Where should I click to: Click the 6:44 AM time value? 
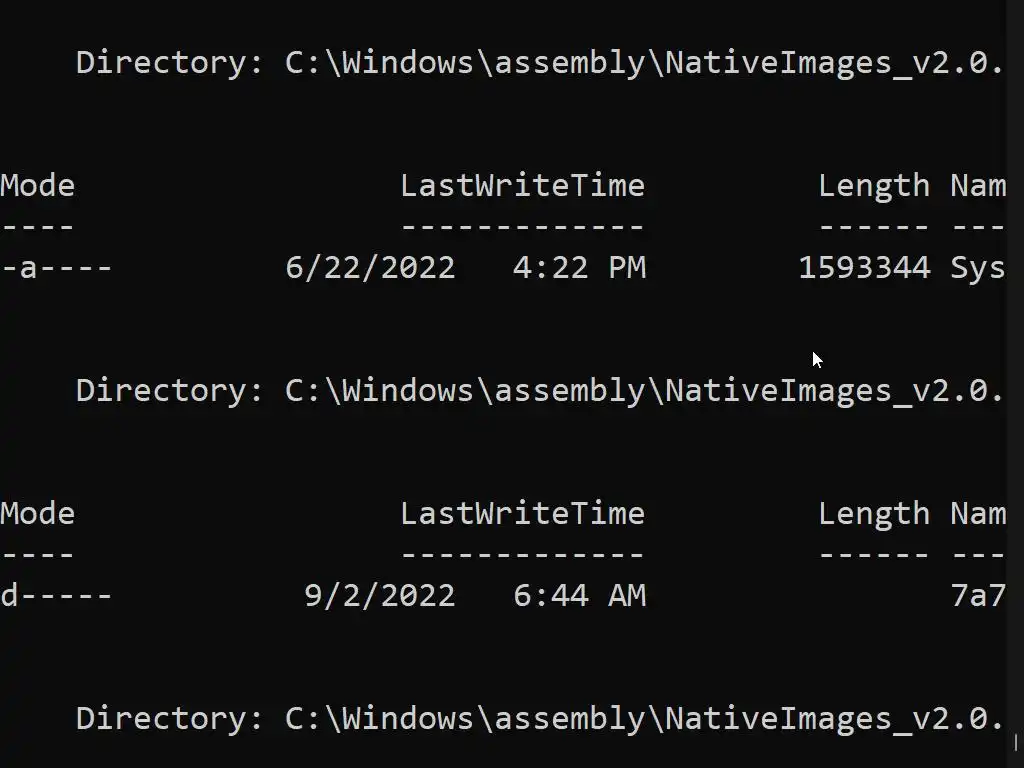[x=579, y=595]
